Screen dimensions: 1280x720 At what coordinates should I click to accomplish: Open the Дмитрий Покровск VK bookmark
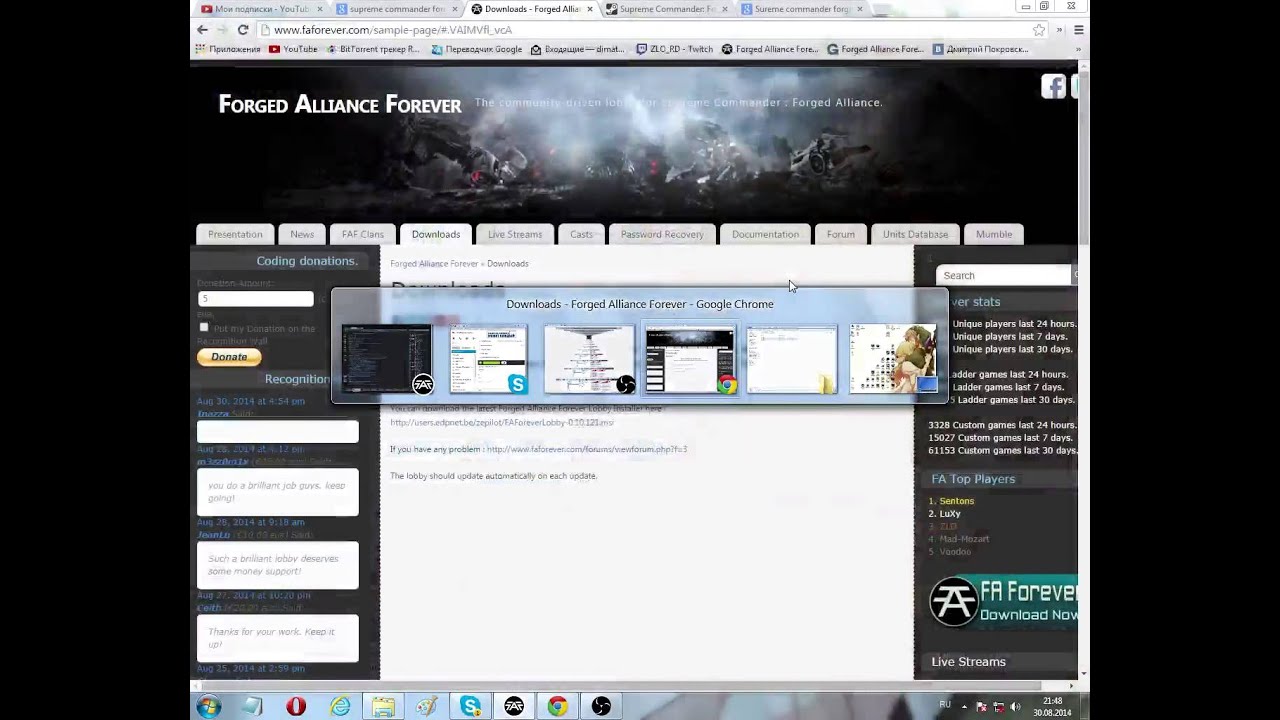click(980, 49)
